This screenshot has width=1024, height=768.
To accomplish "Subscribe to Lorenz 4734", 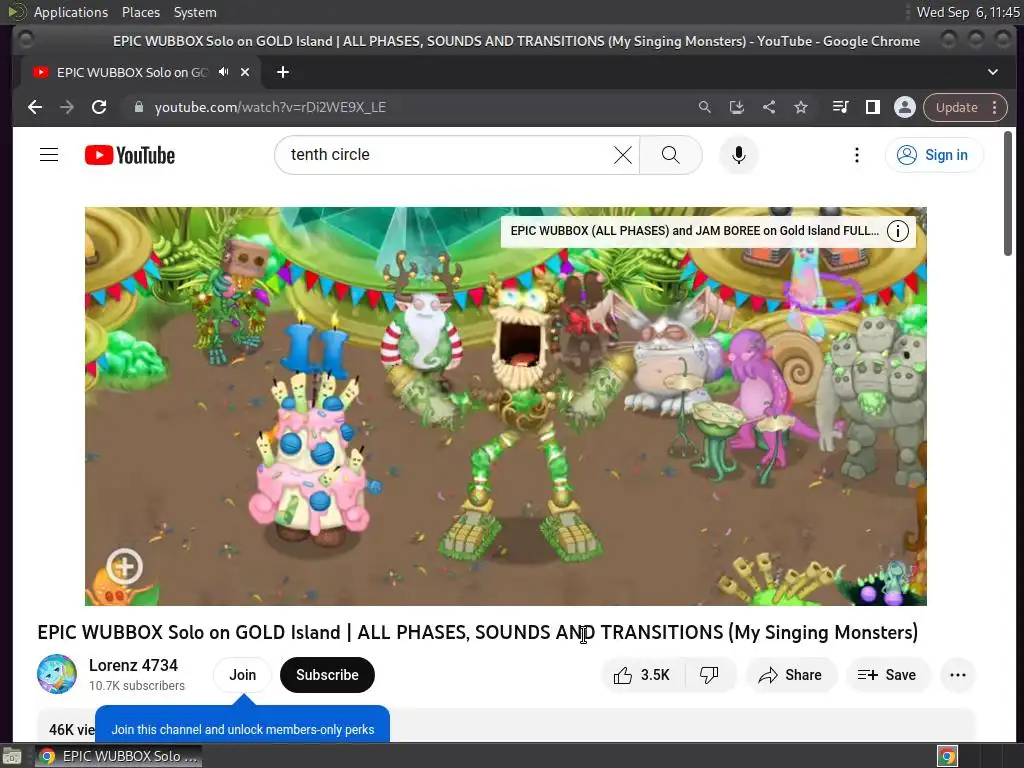I will click(327, 675).
